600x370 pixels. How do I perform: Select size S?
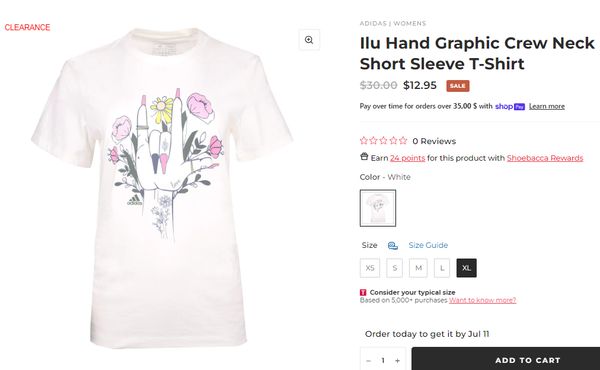coord(395,268)
